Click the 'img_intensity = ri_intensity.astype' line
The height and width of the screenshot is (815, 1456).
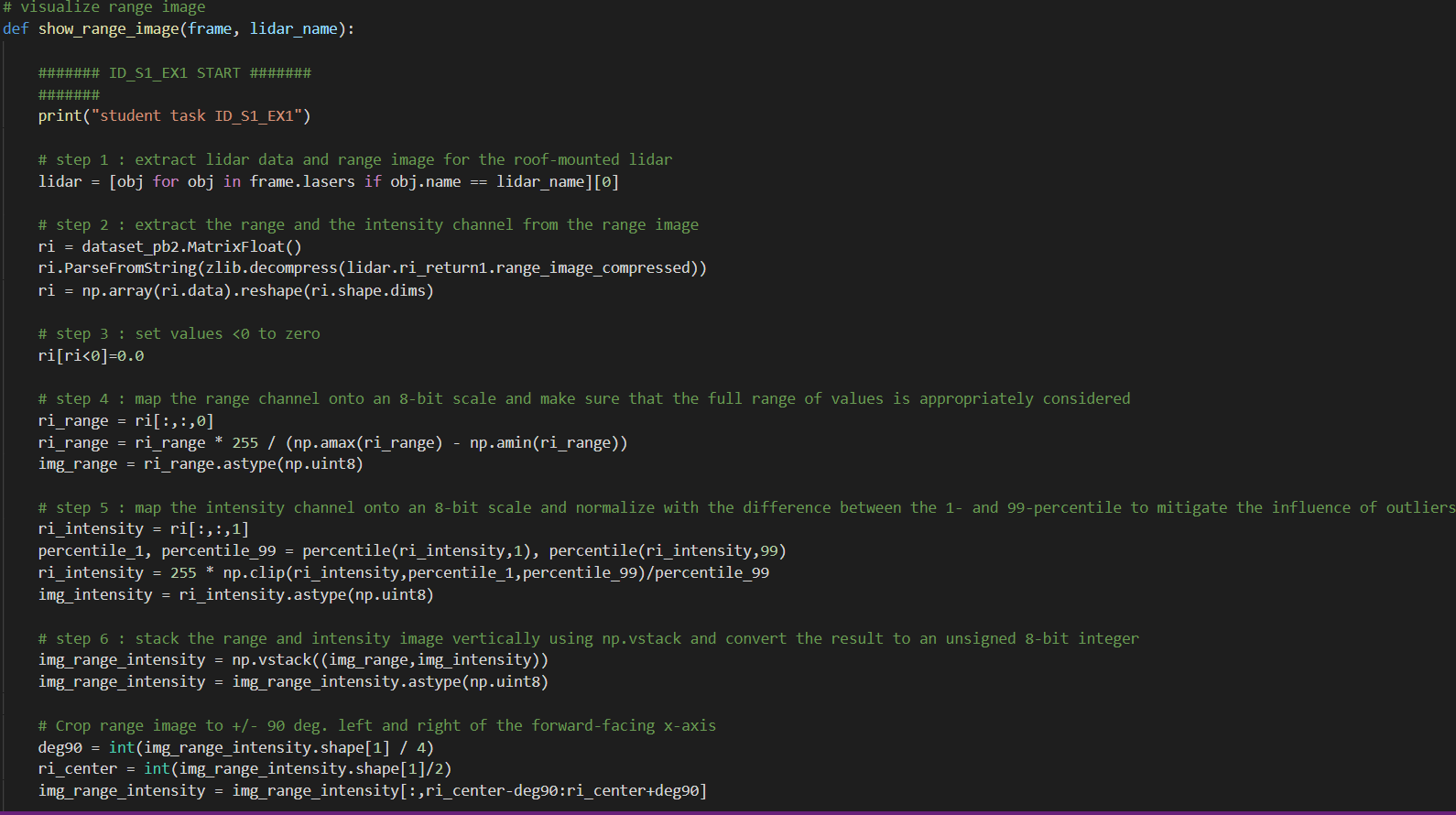(x=236, y=595)
